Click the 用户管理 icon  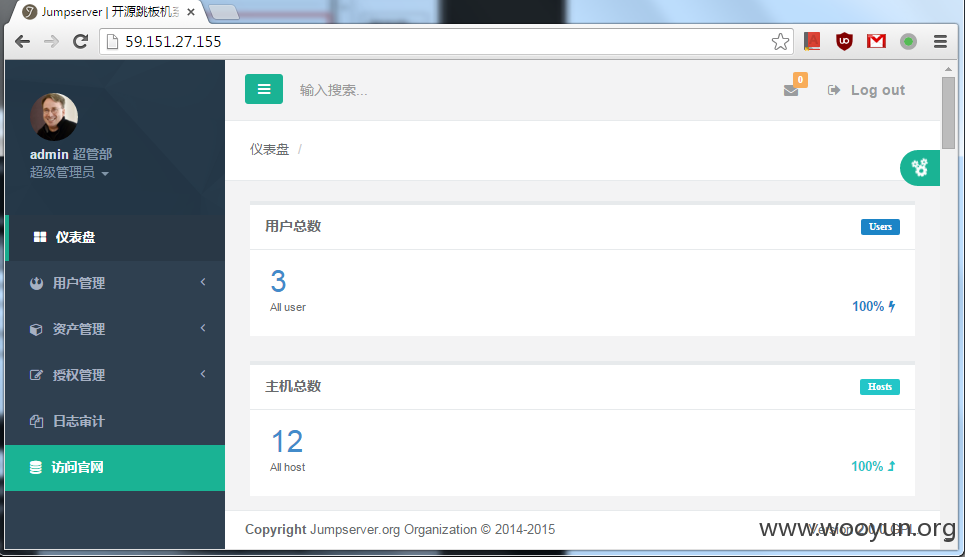pos(36,283)
